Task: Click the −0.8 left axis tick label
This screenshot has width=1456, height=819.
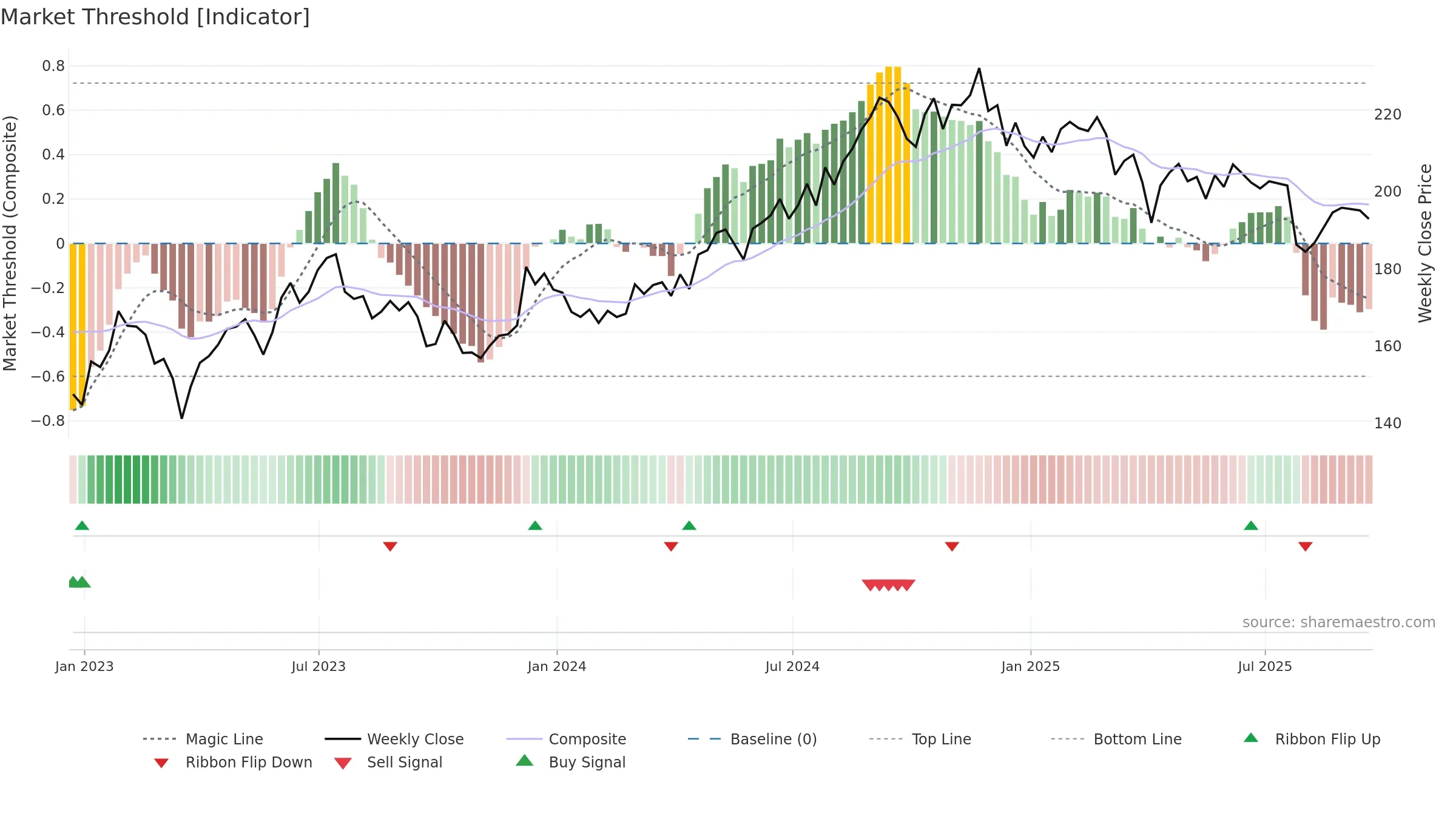Action: 48,421
